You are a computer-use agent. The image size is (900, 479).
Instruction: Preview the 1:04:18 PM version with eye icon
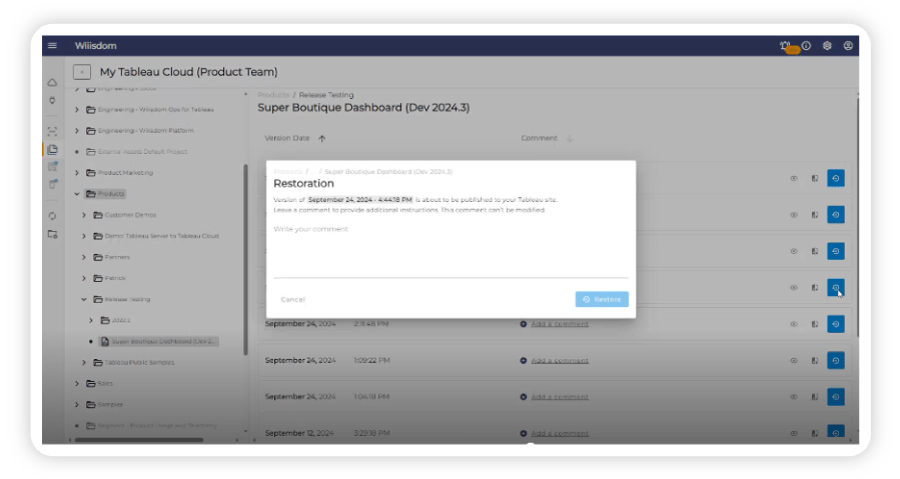[794, 397]
